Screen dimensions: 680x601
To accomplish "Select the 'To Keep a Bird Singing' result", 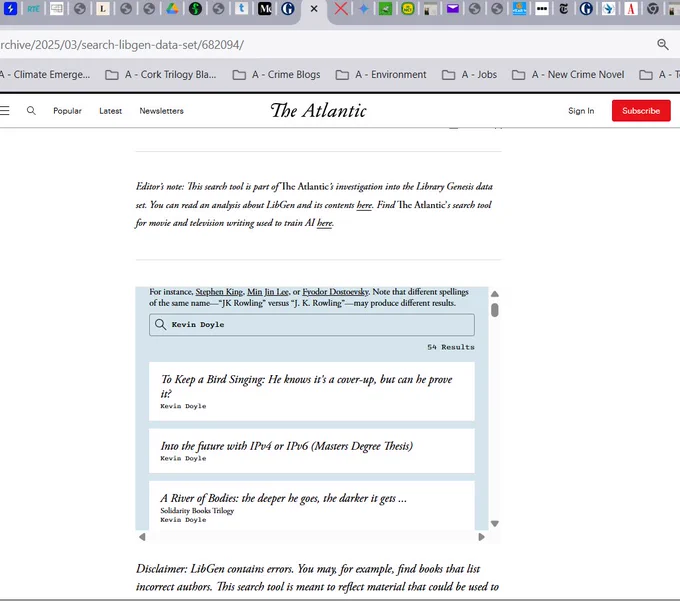I will [x=311, y=391].
